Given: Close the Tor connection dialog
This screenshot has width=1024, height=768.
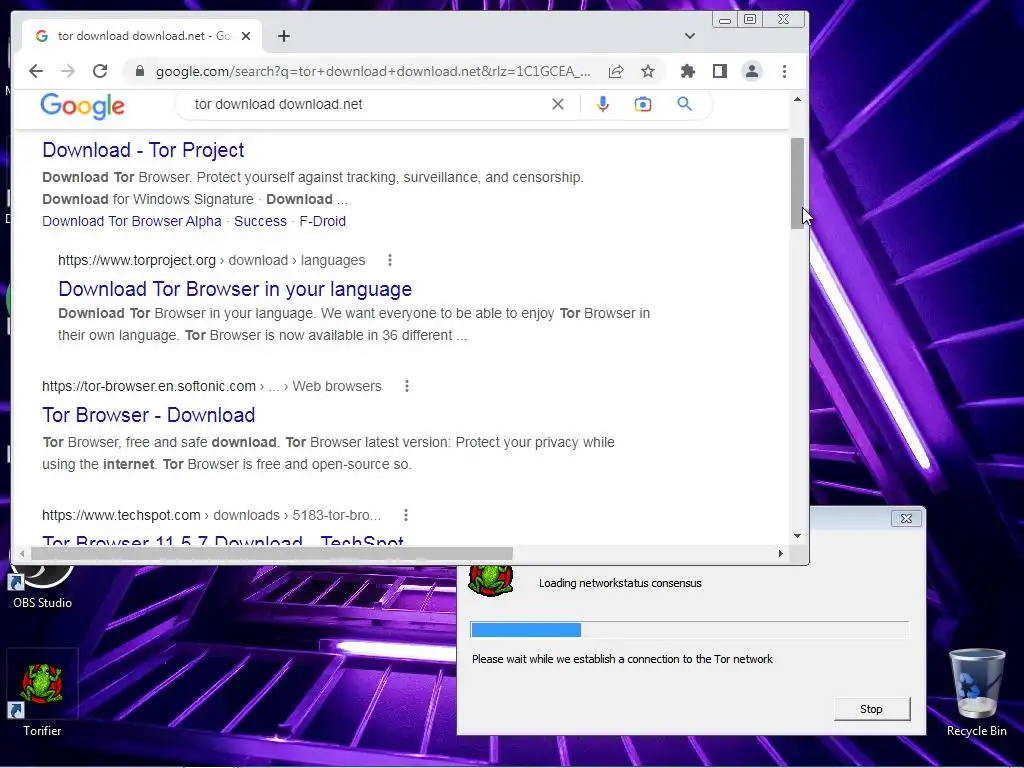Looking at the screenshot, I should [906, 519].
